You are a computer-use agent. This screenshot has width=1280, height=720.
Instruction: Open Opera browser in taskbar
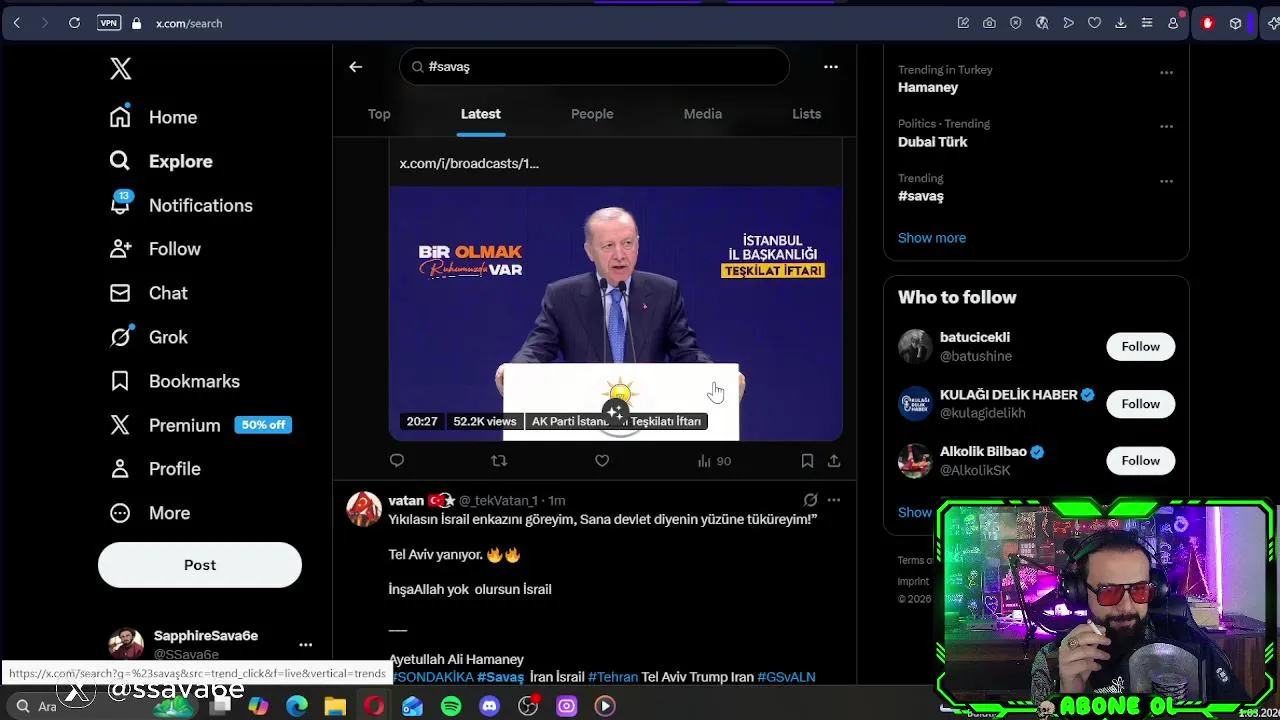(374, 706)
